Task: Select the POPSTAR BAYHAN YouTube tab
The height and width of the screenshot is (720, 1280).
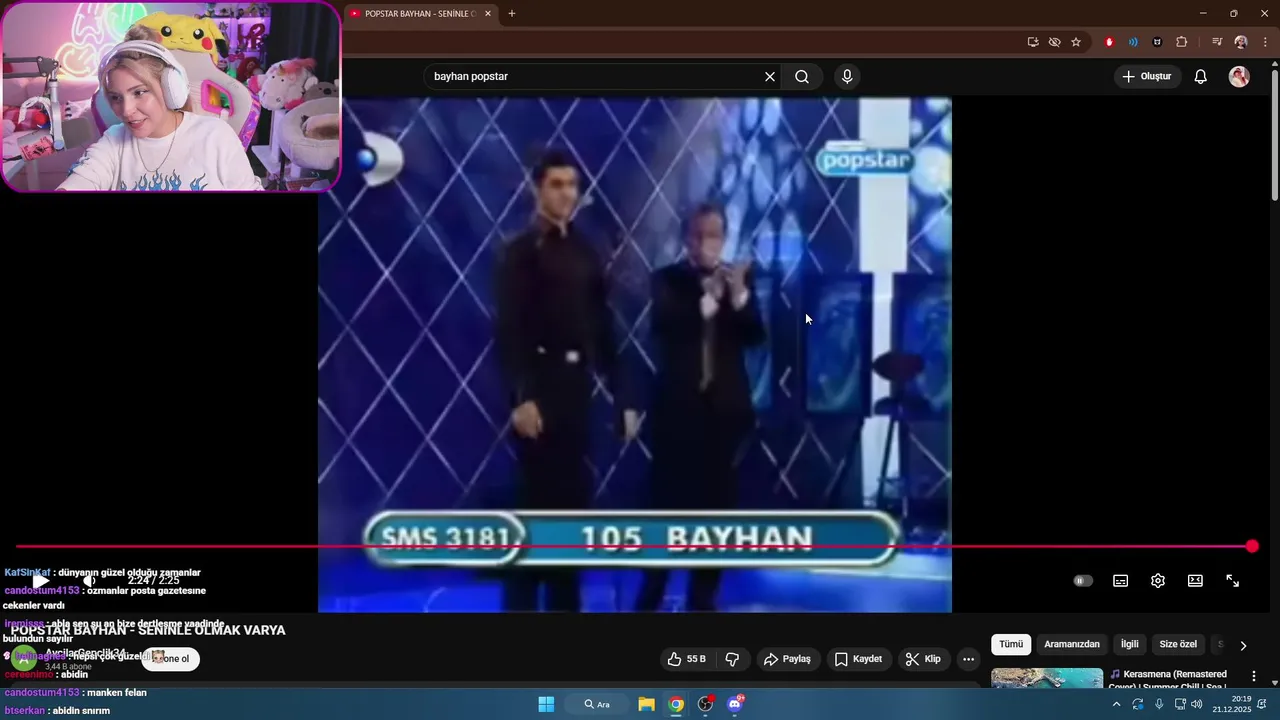Action: (420, 14)
